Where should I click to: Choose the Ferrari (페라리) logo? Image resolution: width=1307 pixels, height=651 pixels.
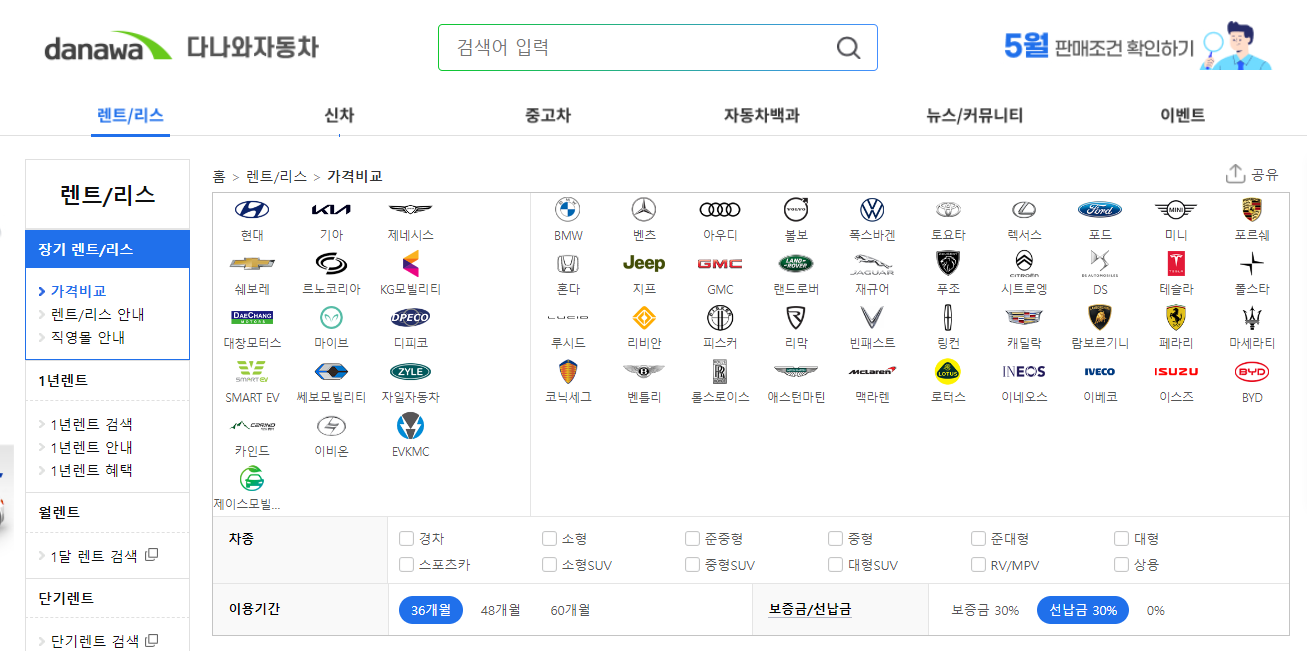click(1176, 317)
